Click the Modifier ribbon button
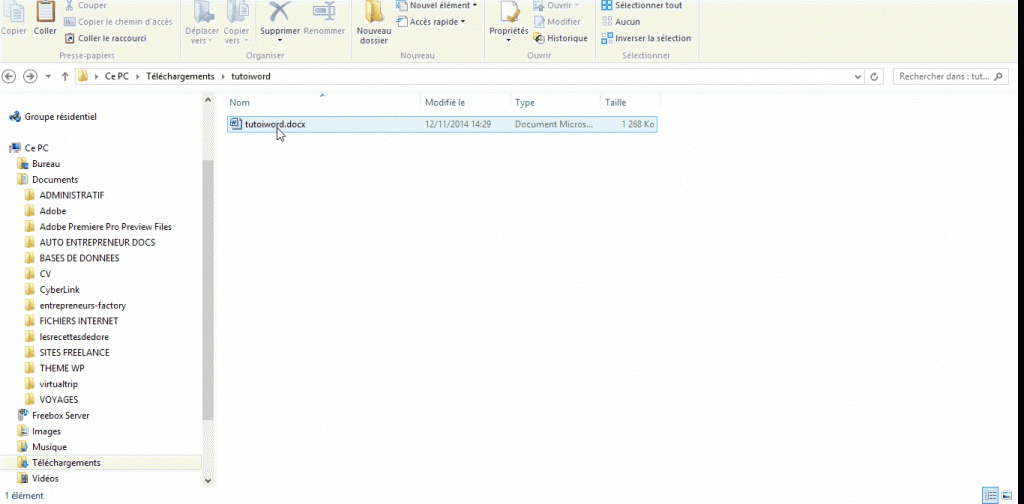The image size is (1024, 504). [x=556, y=22]
